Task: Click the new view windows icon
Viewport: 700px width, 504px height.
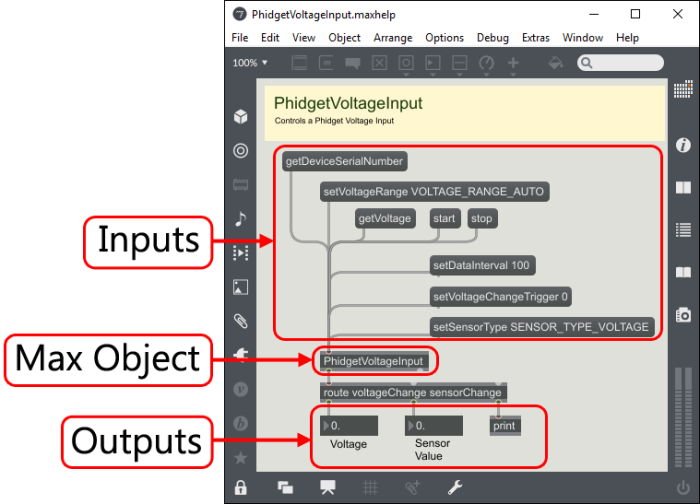Action: tap(285, 487)
